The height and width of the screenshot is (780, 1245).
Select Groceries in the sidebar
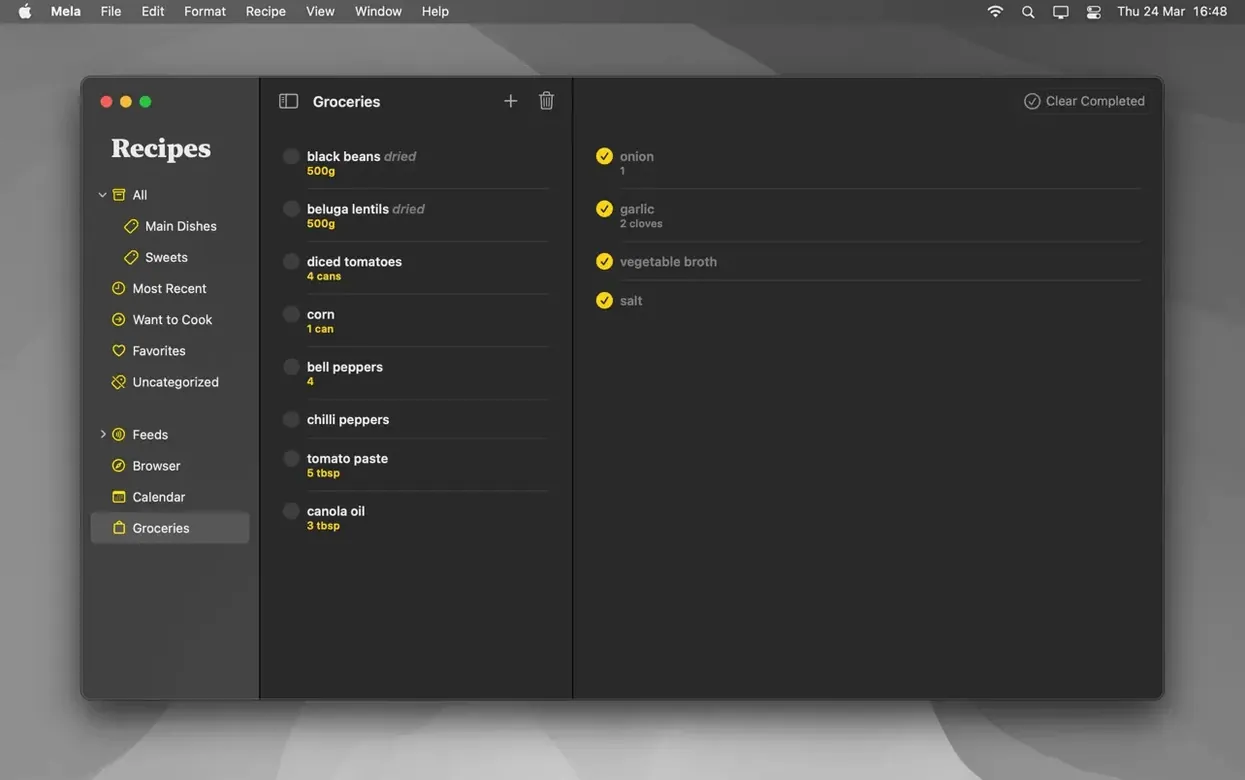pyautogui.click(x=170, y=528)
